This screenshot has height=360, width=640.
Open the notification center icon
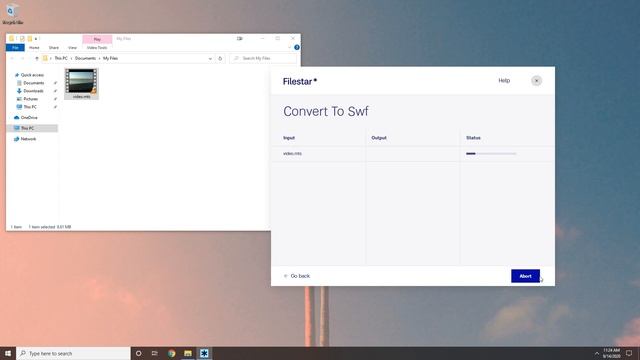click(x=629, y=353)
